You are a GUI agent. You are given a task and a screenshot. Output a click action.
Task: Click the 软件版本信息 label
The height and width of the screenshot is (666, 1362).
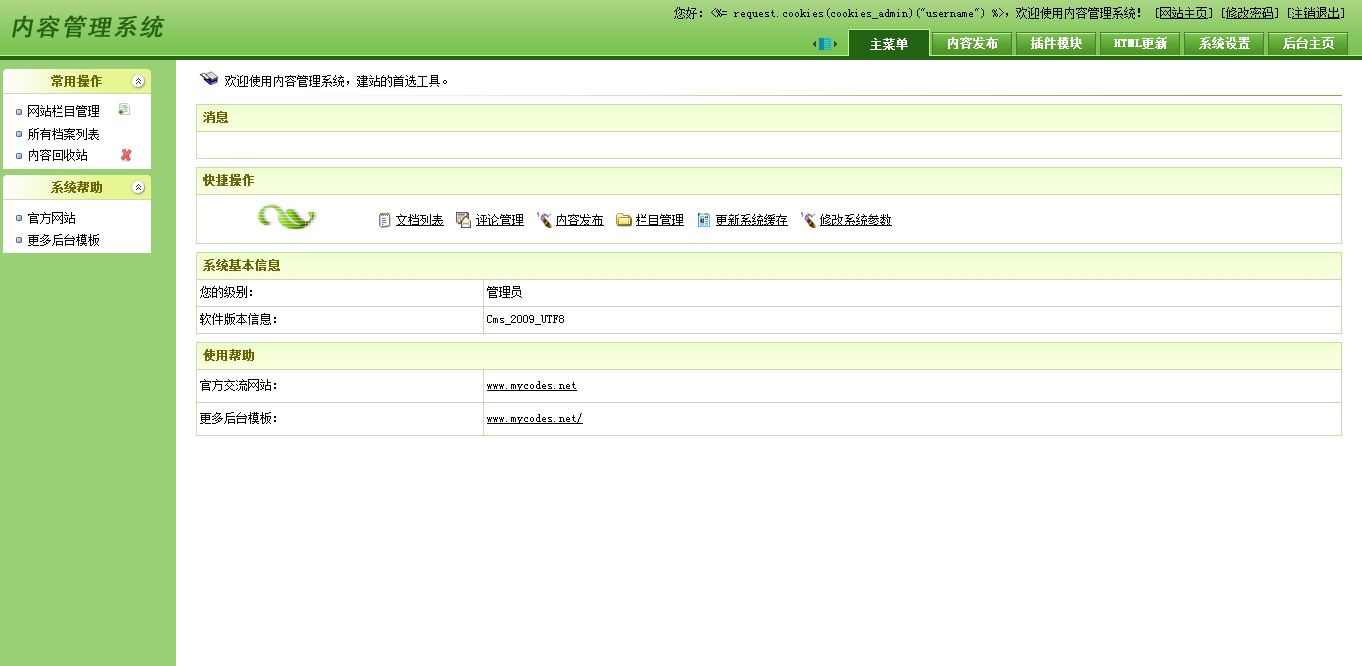[238, 320]
